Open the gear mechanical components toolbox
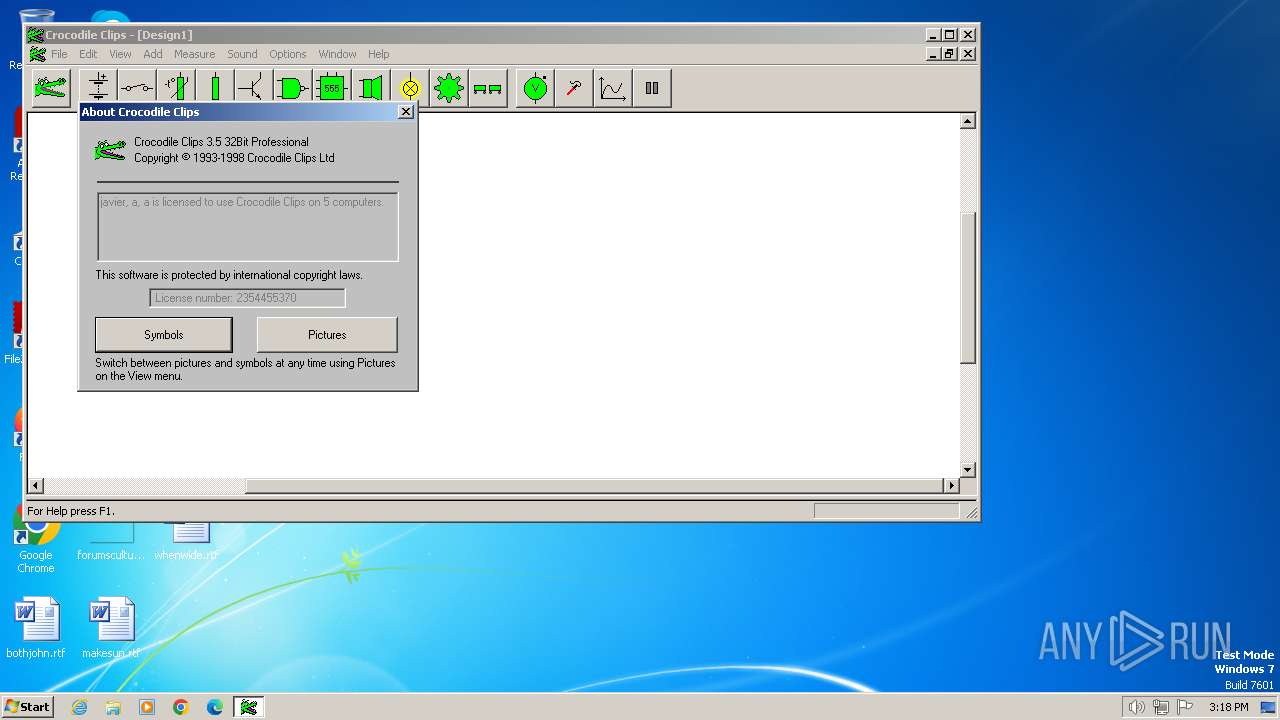 pyautogui.click(x=449, y=88)
